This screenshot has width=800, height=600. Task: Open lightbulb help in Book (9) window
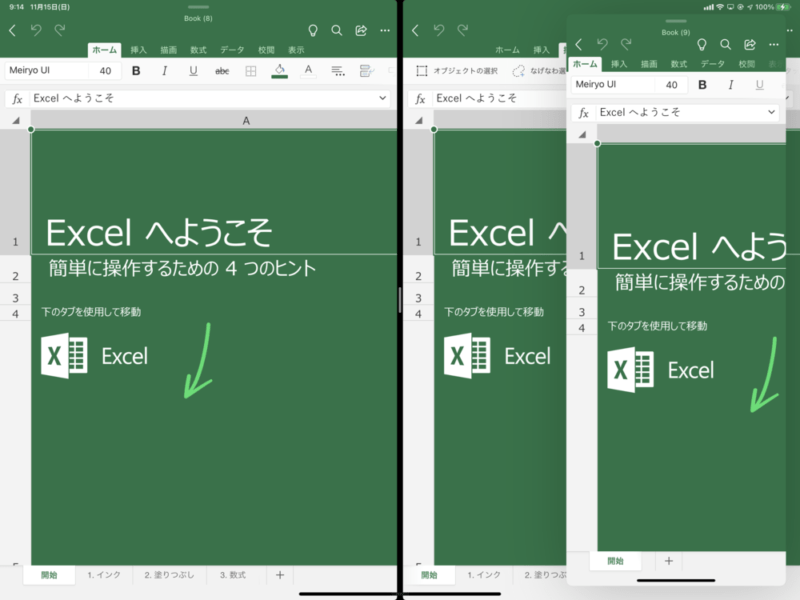point(702,45)
